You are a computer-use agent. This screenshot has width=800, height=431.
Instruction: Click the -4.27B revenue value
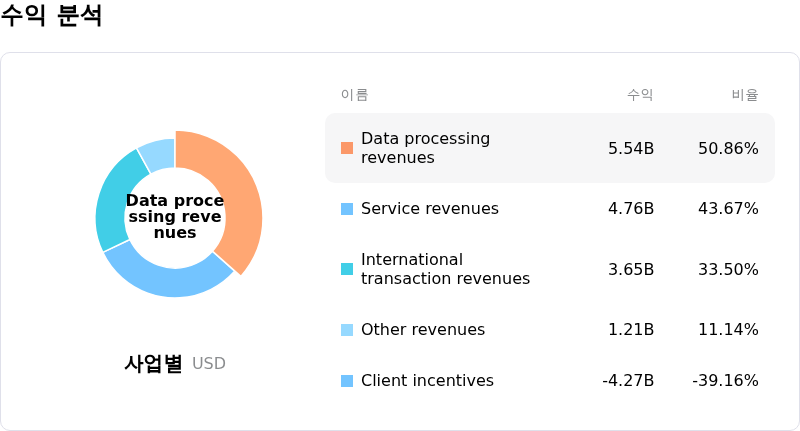tap(628, 381)
